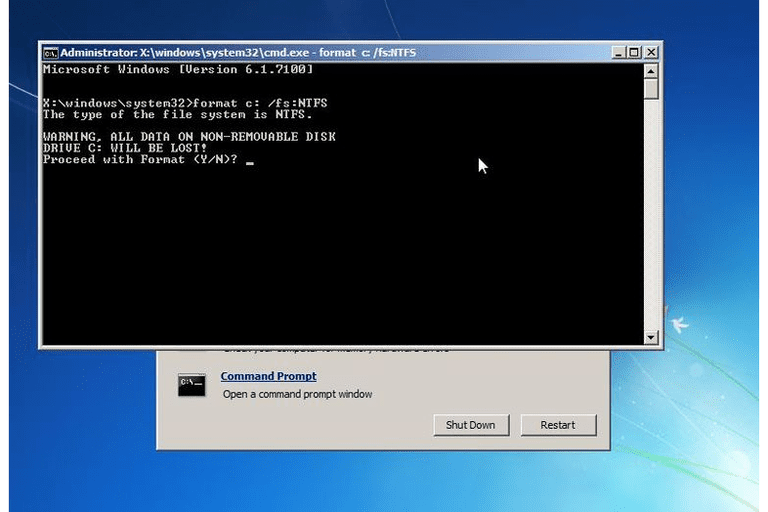Open the Command Prompt link
This screenshot has height=512, width=768.
[x=268, y=376]
